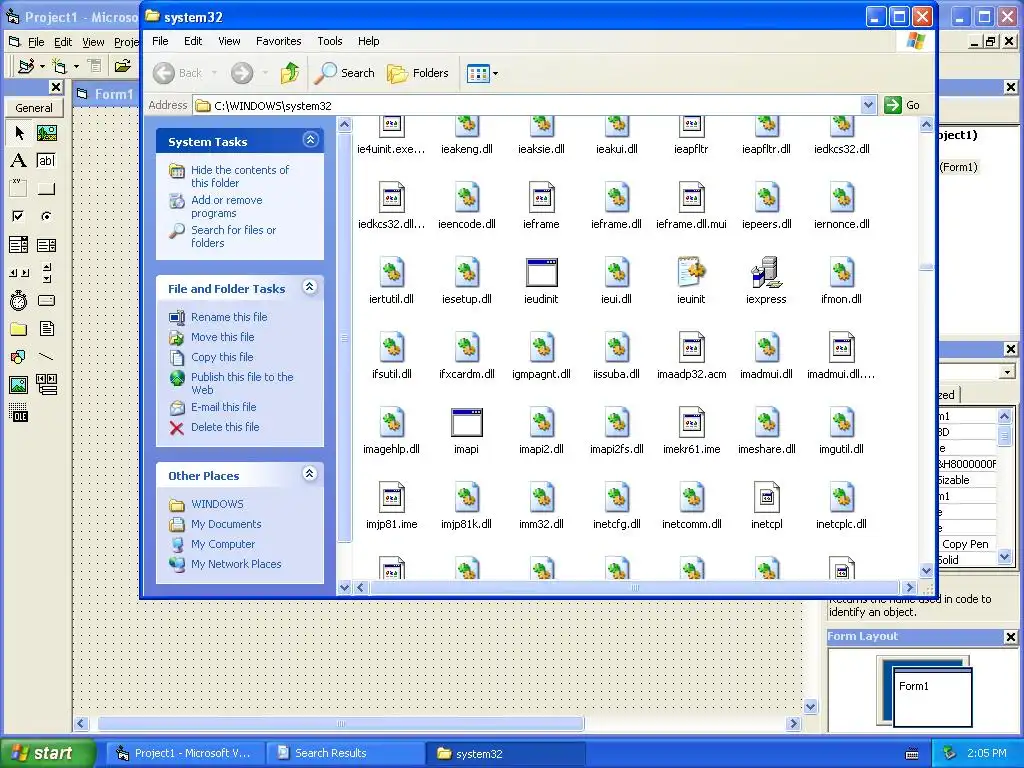
Task: Click Add or remove programs link
Action: pyautogui.click(x=227, y=206)
